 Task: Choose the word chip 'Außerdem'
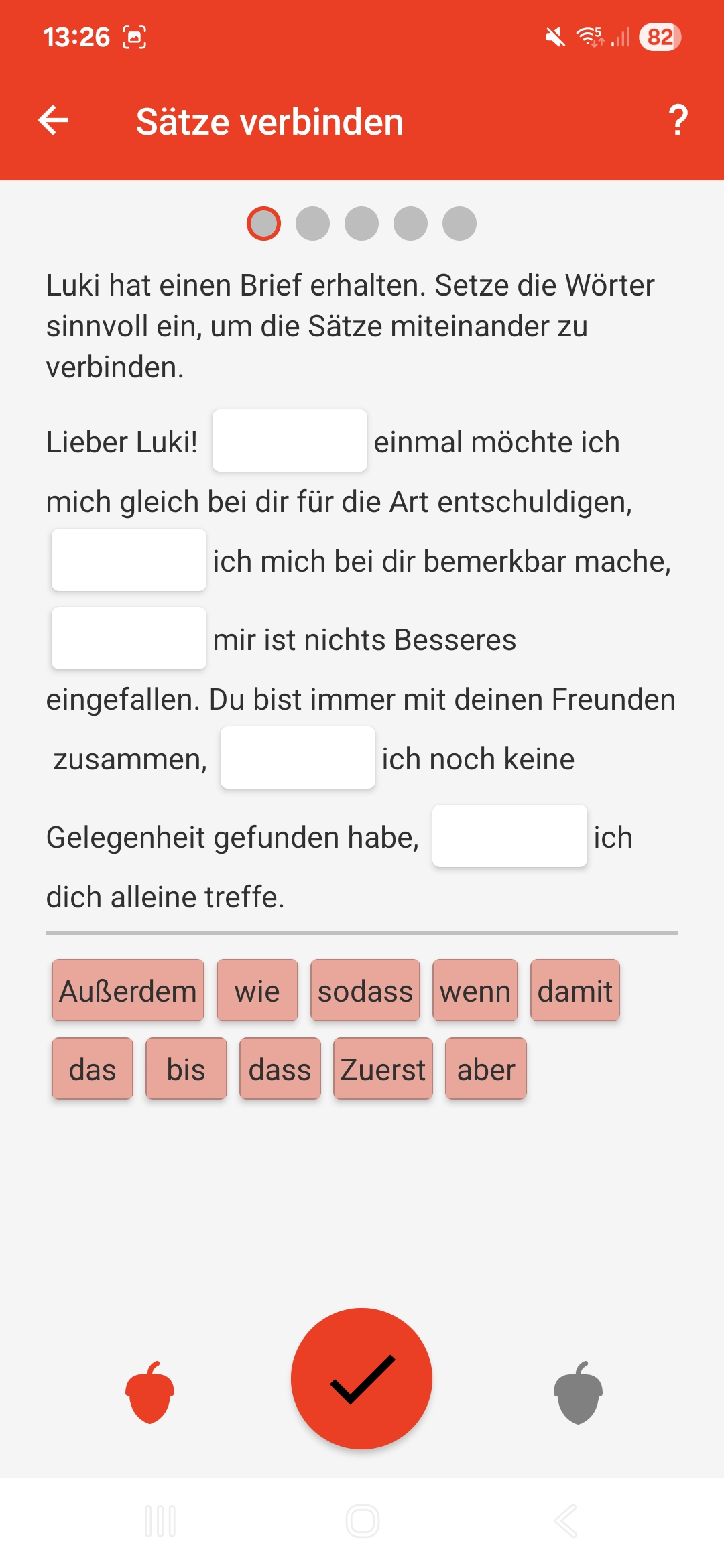(x=128, y=990)
